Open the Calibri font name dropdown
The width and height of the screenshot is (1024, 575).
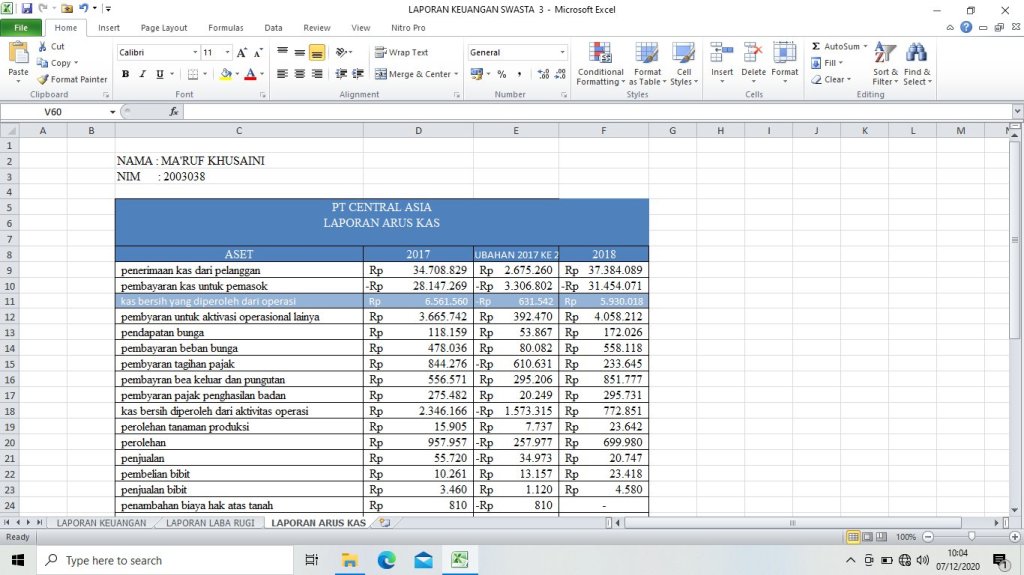click(x=195, y=52)
